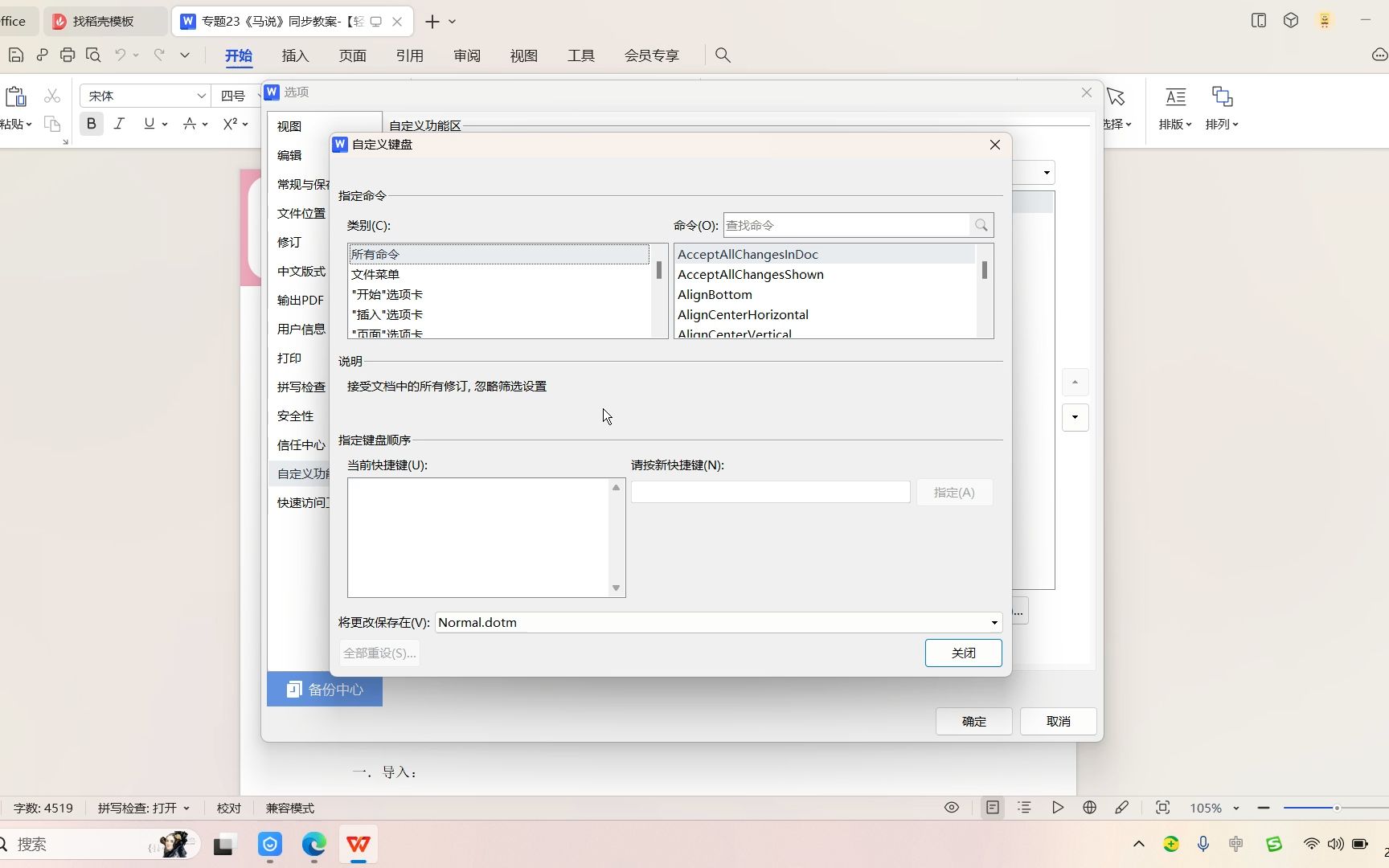
Task: Open the 排版 dropdown arrow
Action: pyautogui.click(x=1189, y=125)
